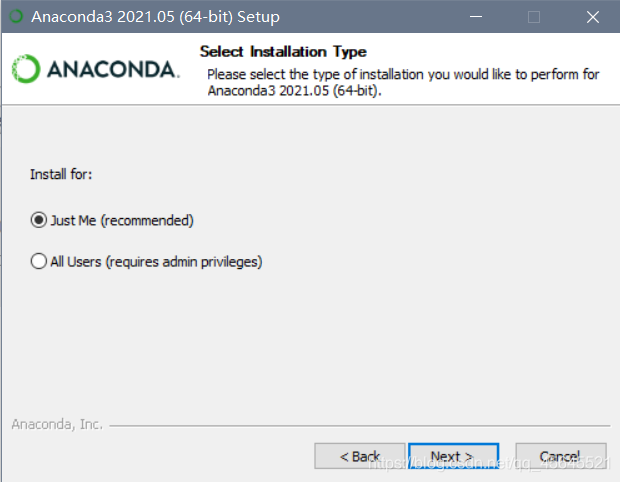Choose the All Users radio button
The width and height of the screenshot is (620, 482).
[x=39, y=261]
